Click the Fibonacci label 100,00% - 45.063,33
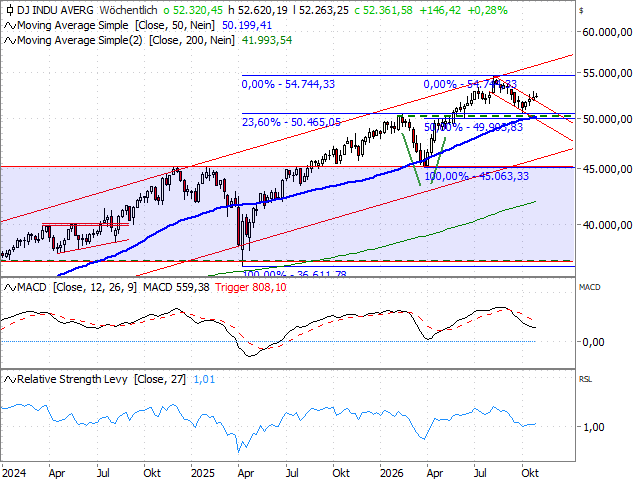This screenshot has width=640, height=480. click(x=477, y=176)
